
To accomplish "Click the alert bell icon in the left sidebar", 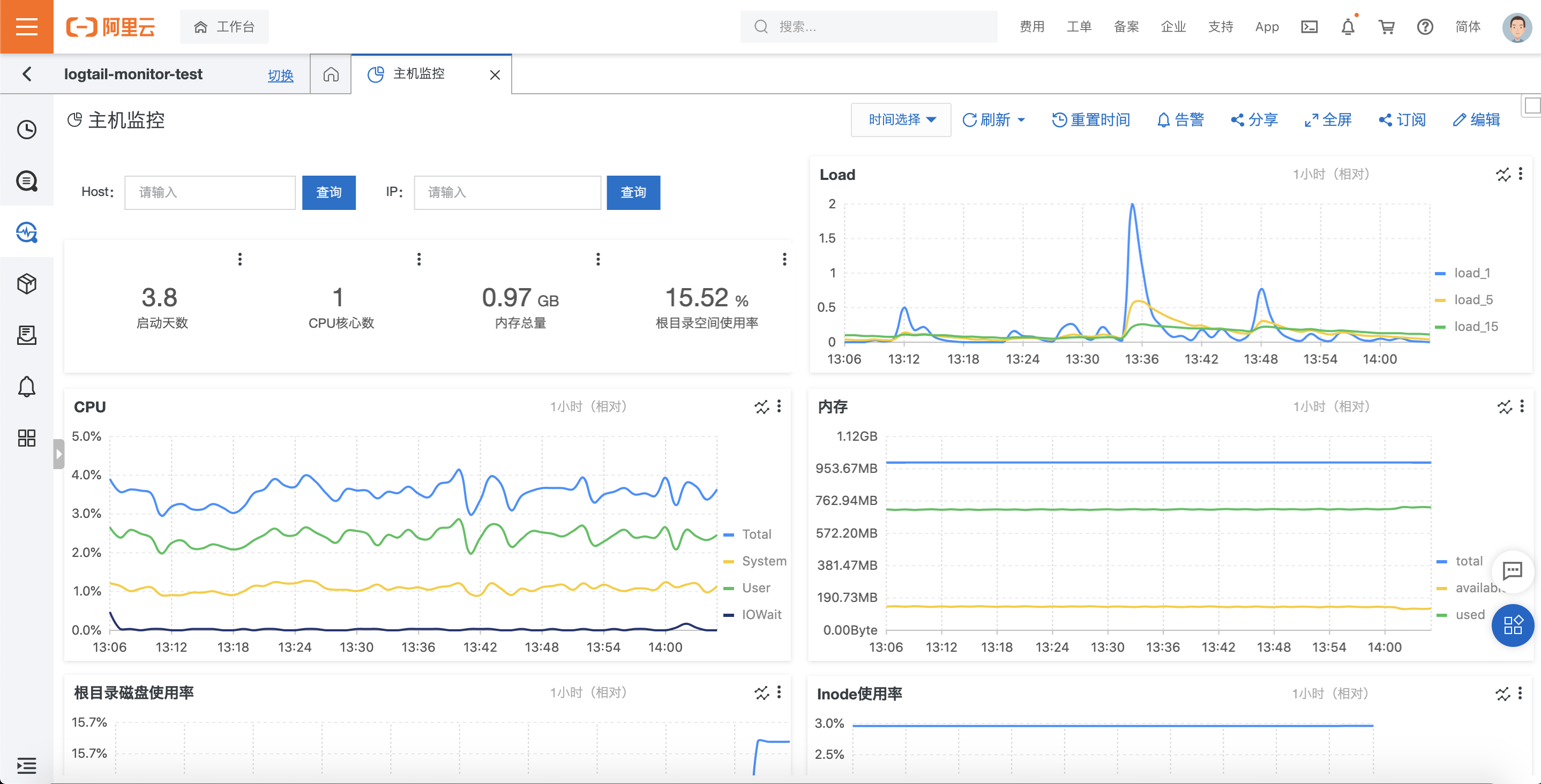I will (x=26, y=386).
